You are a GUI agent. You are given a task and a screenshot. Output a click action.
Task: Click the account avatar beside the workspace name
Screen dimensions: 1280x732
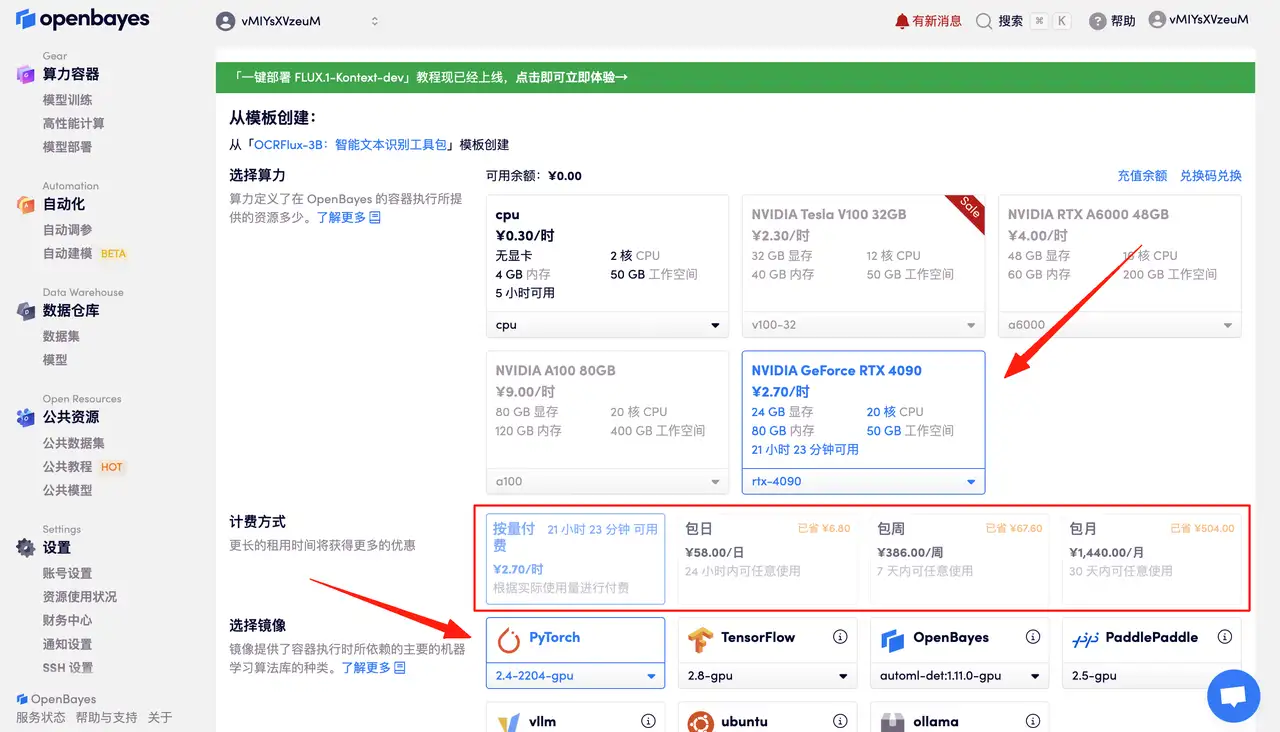click(226, 21)
